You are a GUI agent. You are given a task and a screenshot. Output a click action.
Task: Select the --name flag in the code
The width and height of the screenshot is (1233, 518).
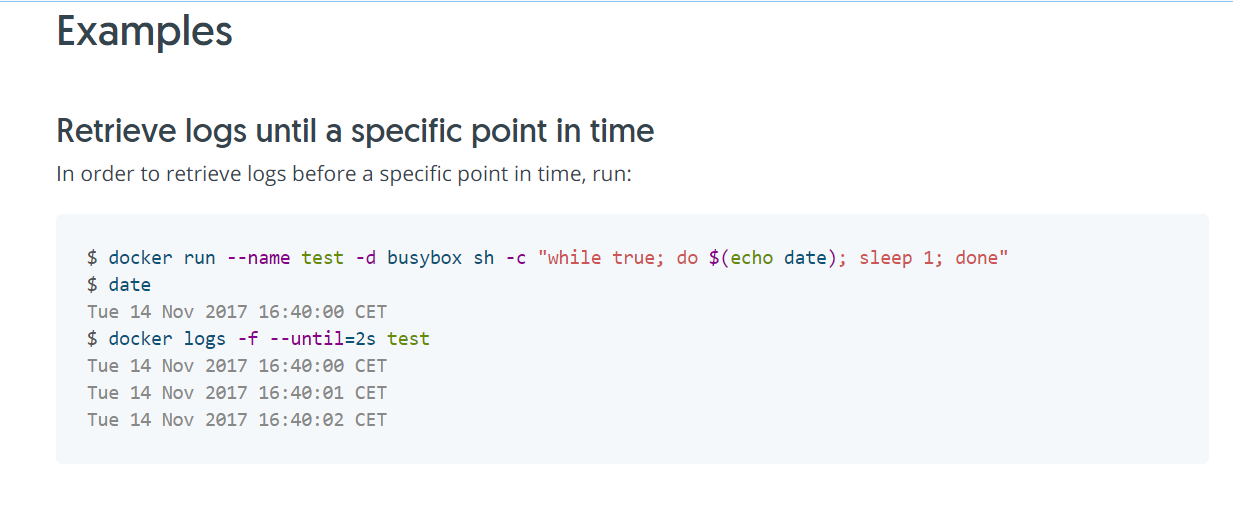click(259, 258)
